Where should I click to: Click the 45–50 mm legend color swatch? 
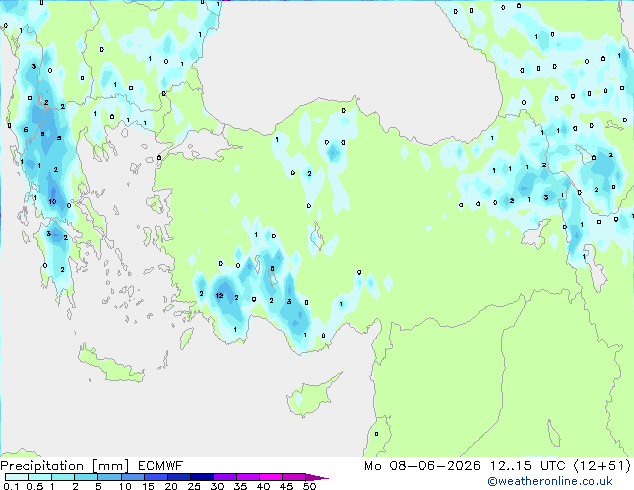[x=294, y=477]
